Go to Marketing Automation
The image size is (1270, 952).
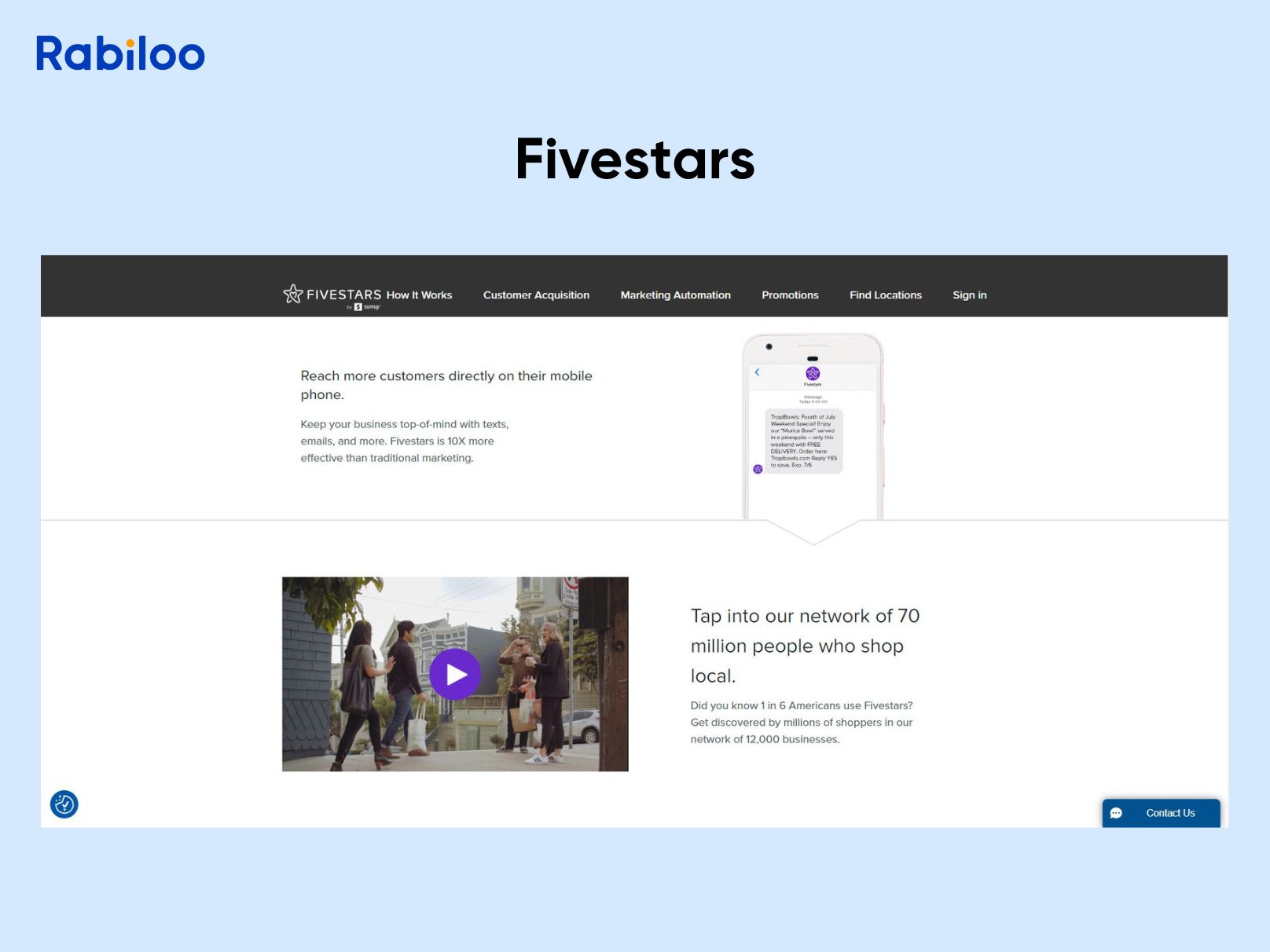point(675,295)
